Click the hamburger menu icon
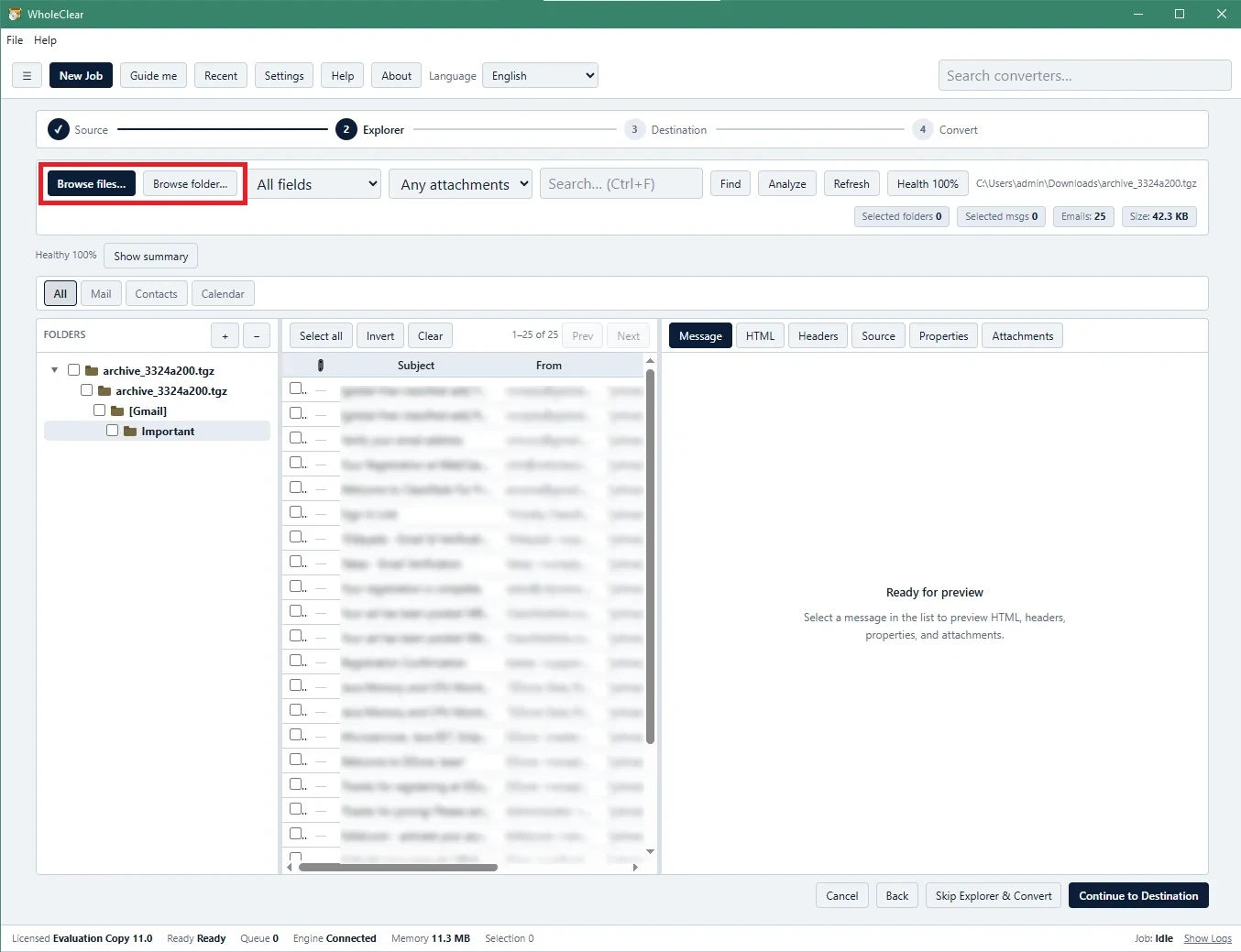The height and width of the screenshot is (952, 1241). tap(27, 76)
